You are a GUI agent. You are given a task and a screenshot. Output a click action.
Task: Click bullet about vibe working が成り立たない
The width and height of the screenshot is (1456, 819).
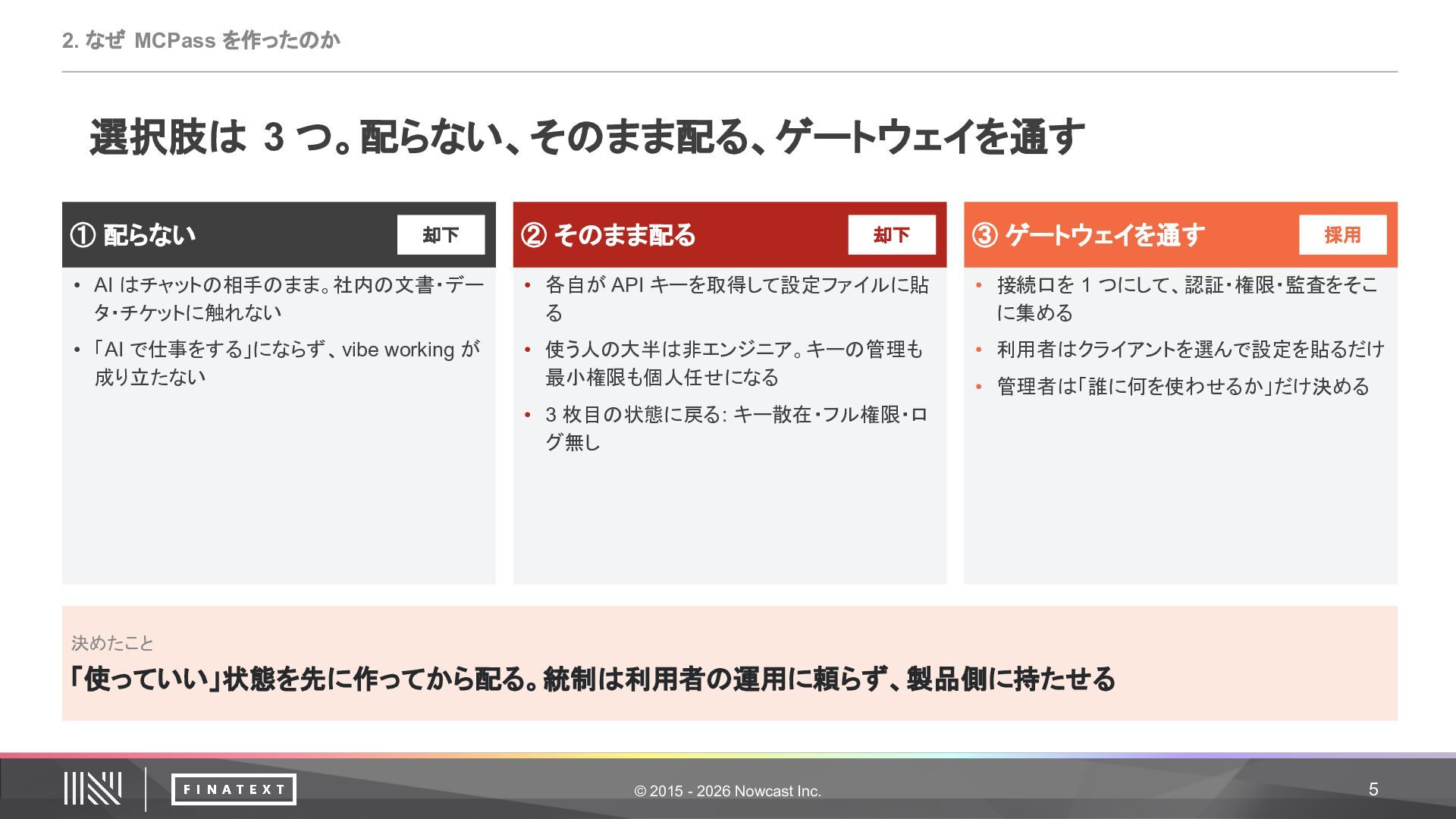287,363
